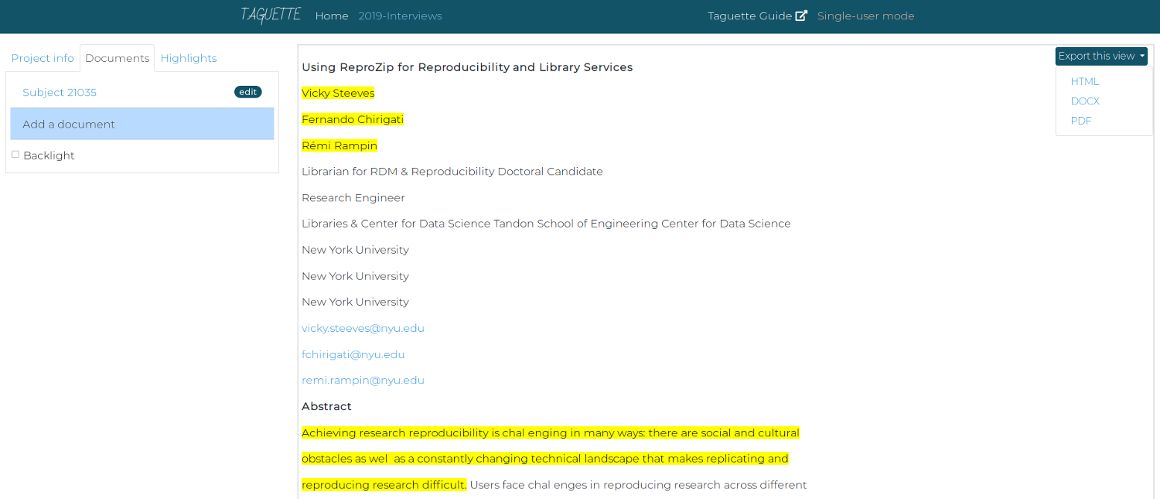This screenshot has height=499, width=1160.
Task: Click the highlighted abstract passage
Action: [x=550, y=458]
